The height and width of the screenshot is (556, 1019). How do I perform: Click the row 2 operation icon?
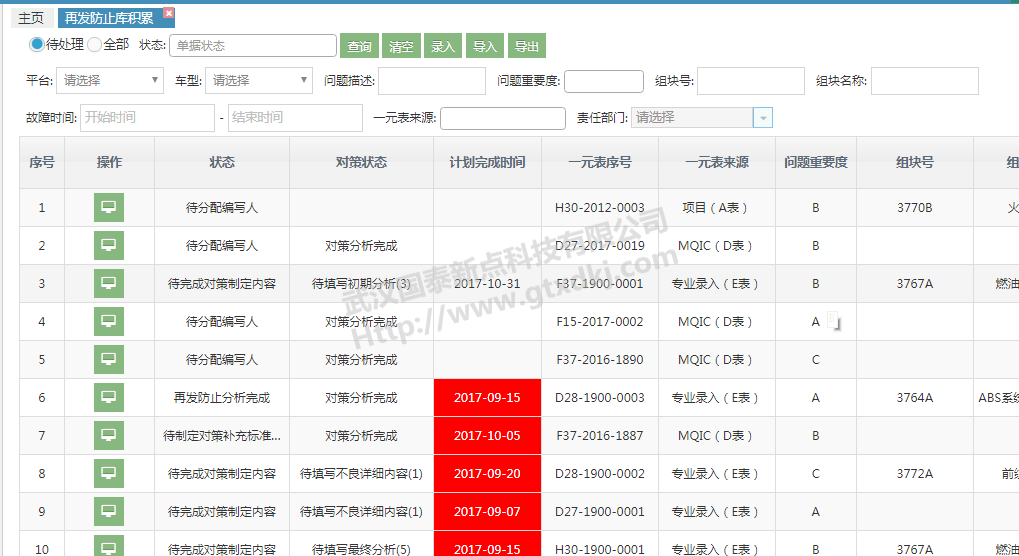tap(109, 246)
